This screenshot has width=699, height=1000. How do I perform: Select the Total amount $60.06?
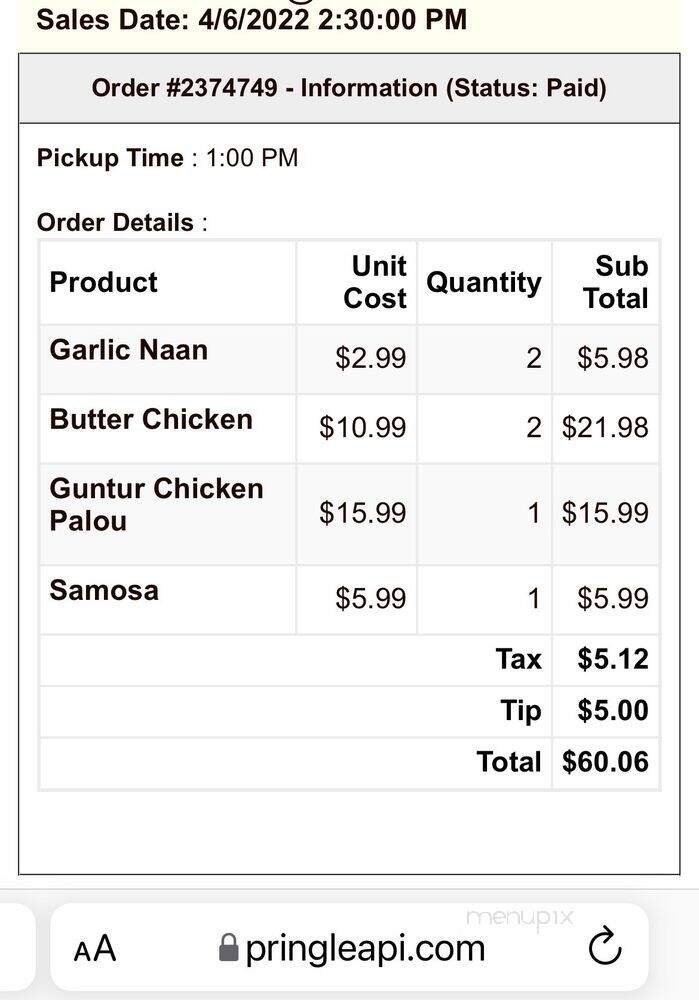pos(605,761)
